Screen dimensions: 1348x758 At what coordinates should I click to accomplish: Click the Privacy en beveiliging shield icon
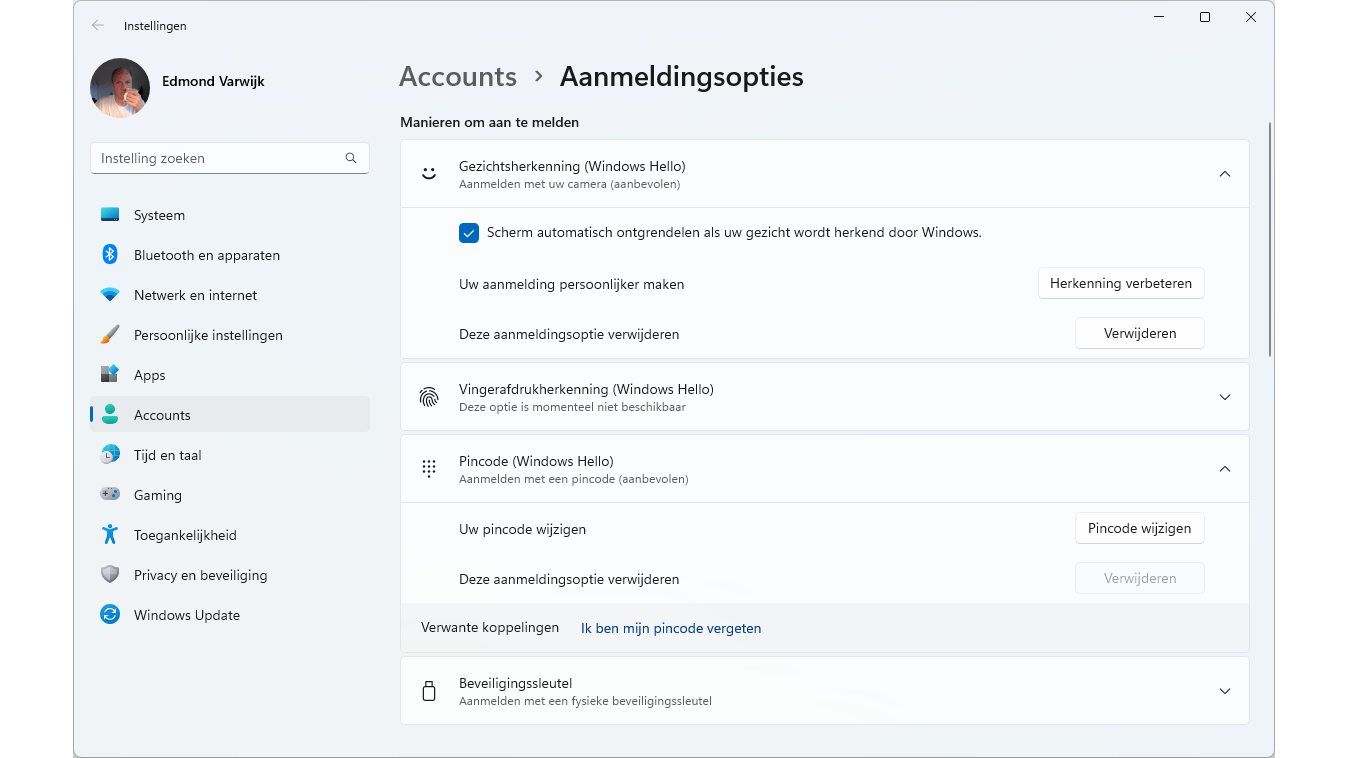[x=110, y=575]
